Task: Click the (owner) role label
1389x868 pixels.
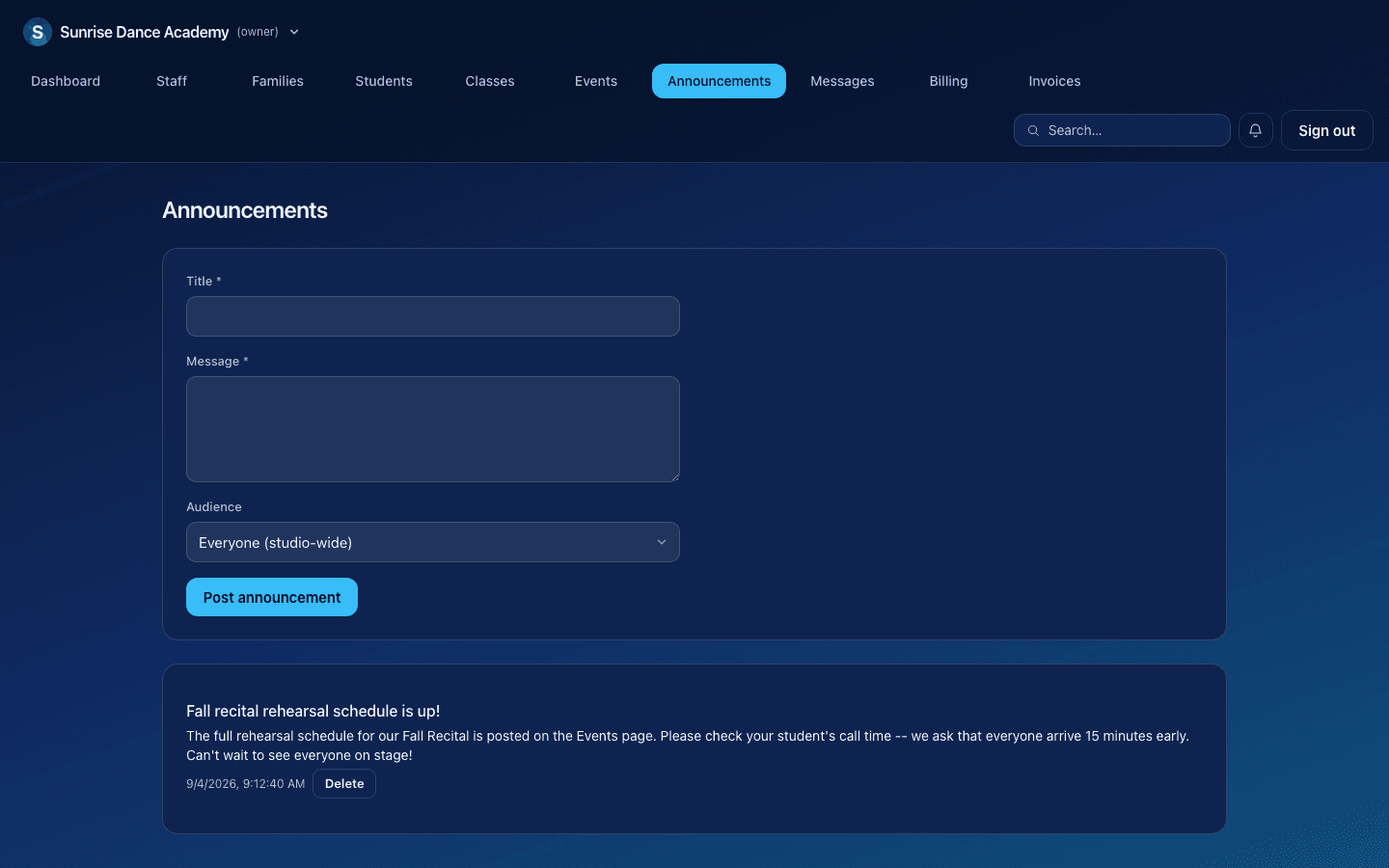Action: point(258,32)
